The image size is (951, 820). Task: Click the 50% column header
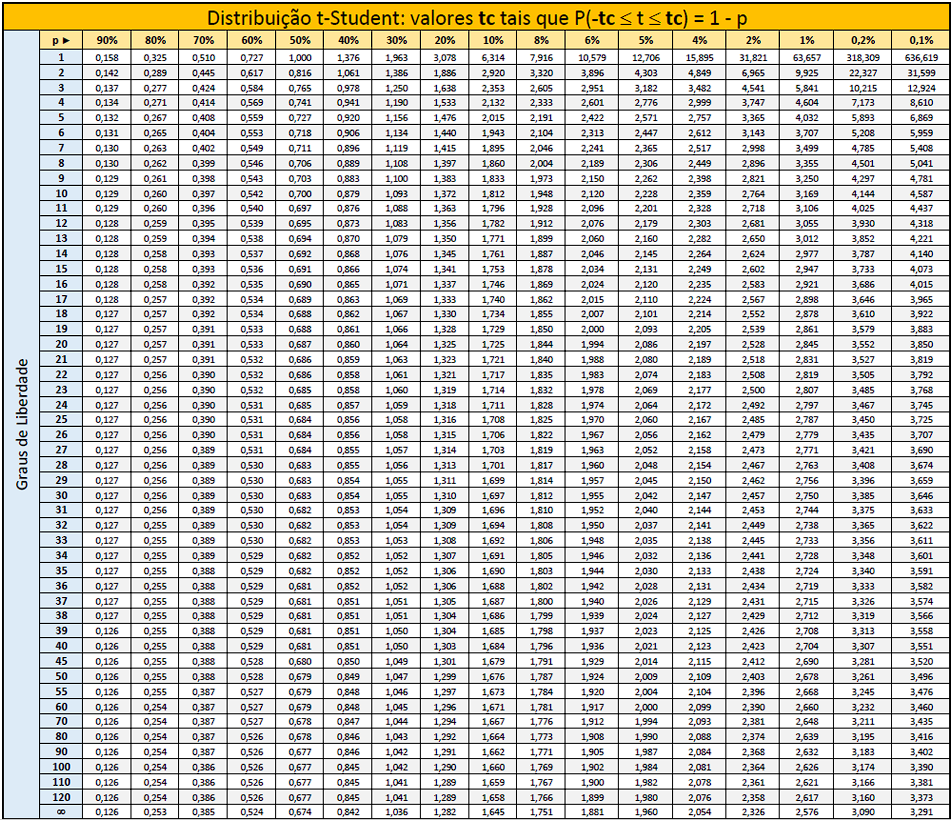299,41
